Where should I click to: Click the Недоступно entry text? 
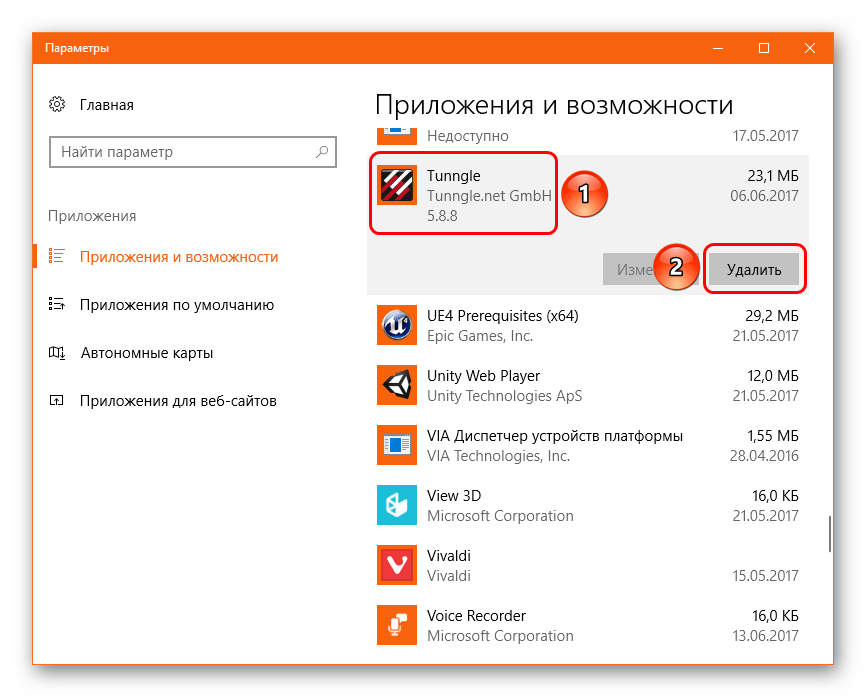coord(467,135)
